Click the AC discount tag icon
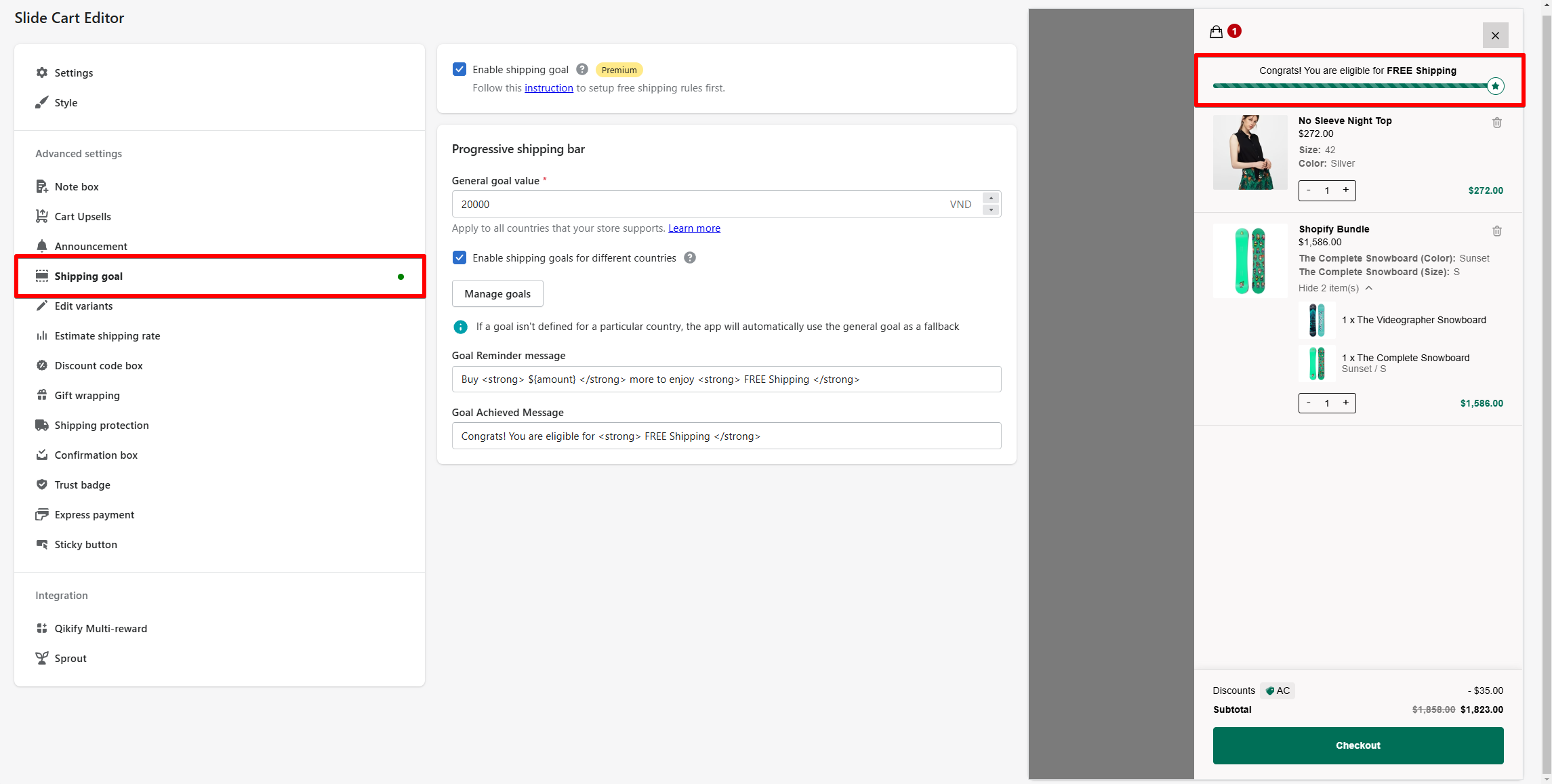 pyautogui.click(x=1270, y=690)
